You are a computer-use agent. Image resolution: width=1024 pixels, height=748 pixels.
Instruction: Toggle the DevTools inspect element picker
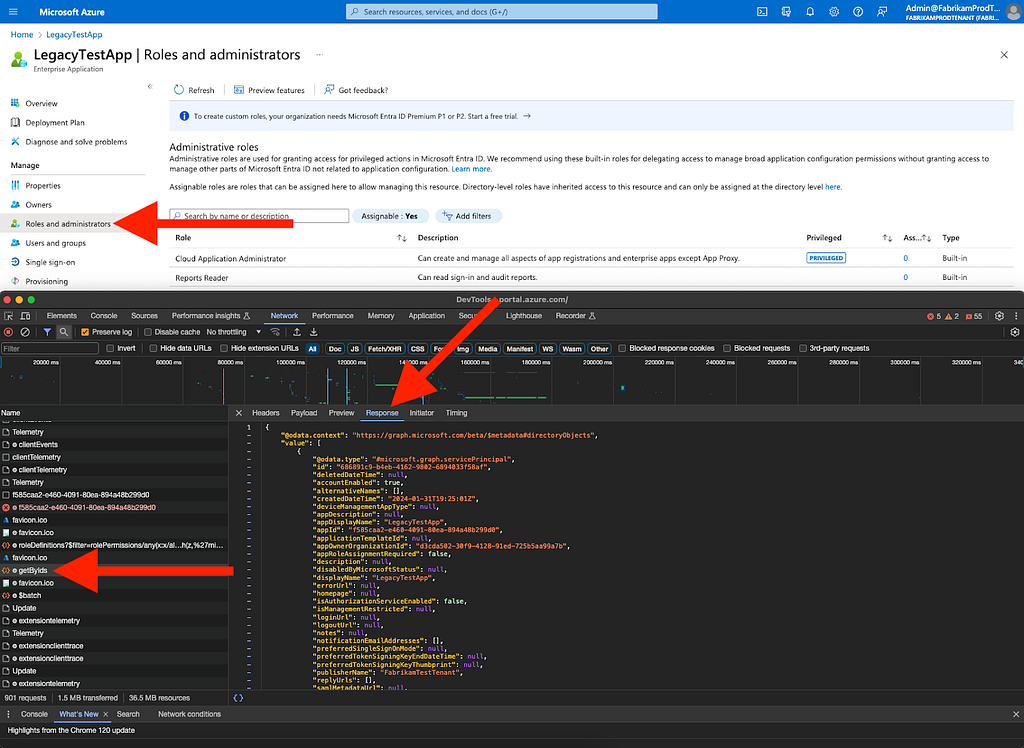(x=8, y=316)
